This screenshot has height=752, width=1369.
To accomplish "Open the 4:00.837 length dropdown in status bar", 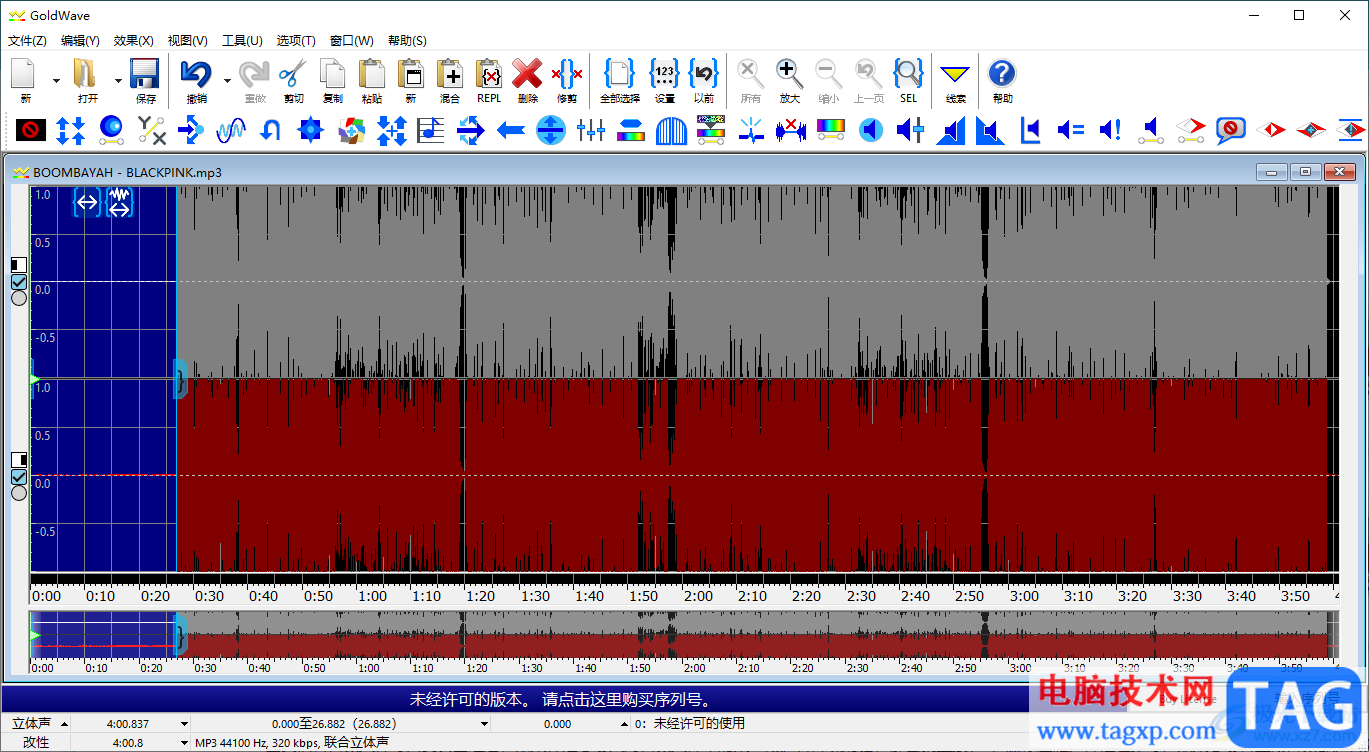I will click(184, 724).
